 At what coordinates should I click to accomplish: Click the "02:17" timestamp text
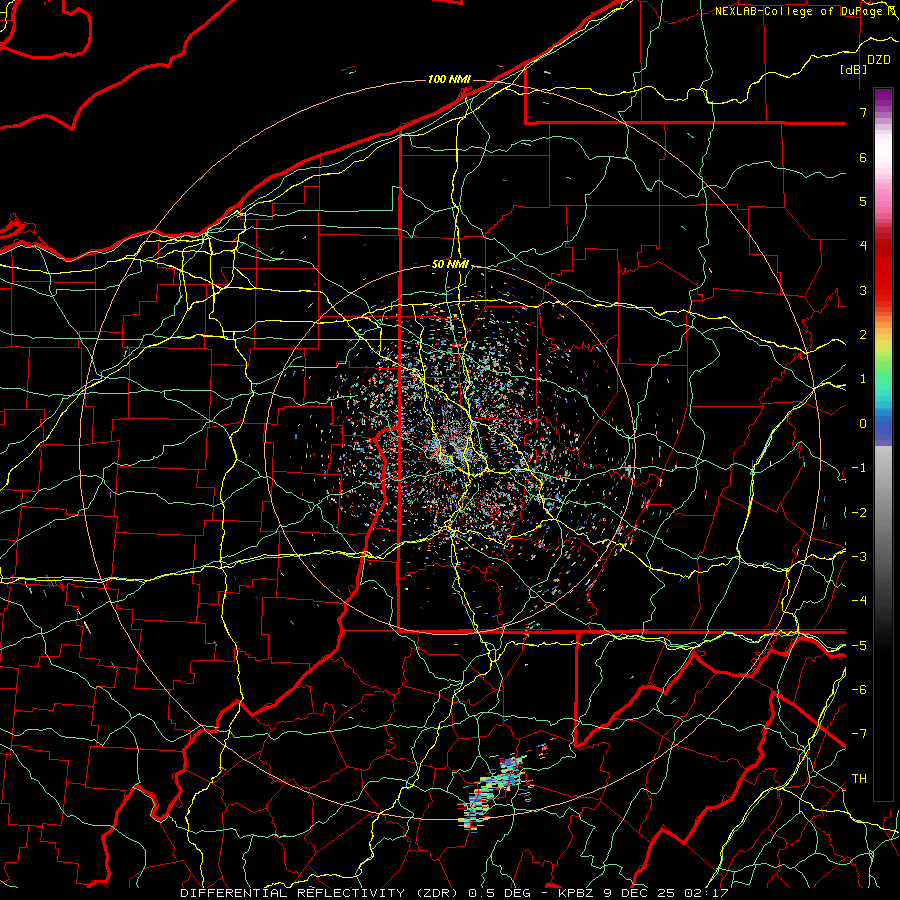pos(708,893)
